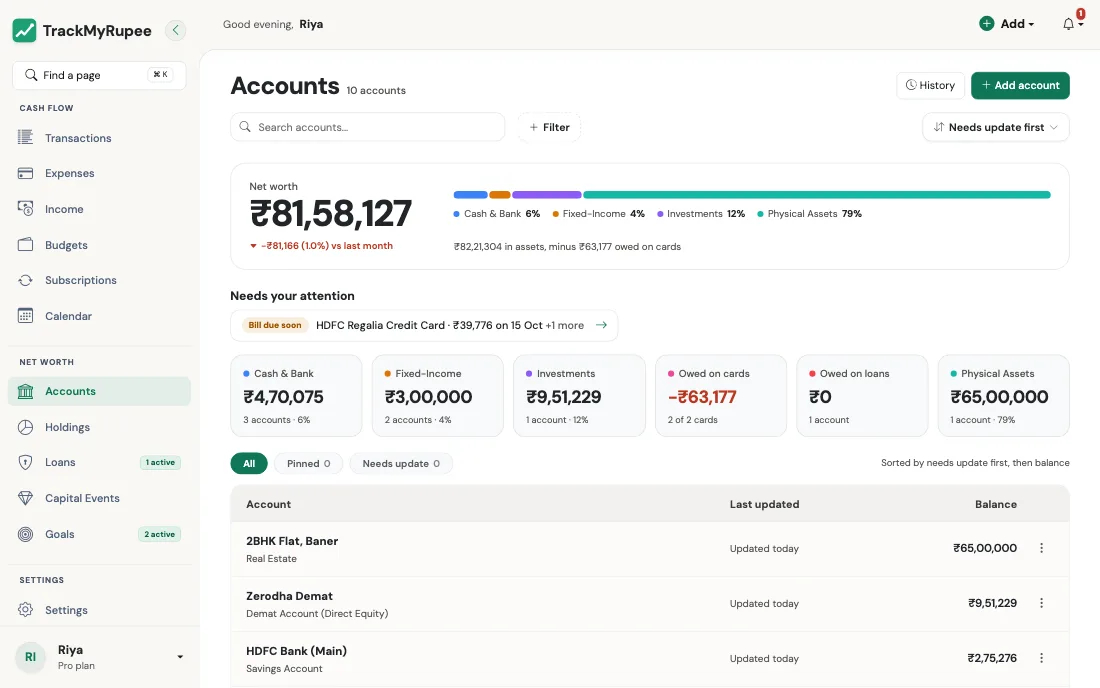Open Capital Events from sidebar
The width and height of the screenshot is (1100, 688).
[99, 498]
